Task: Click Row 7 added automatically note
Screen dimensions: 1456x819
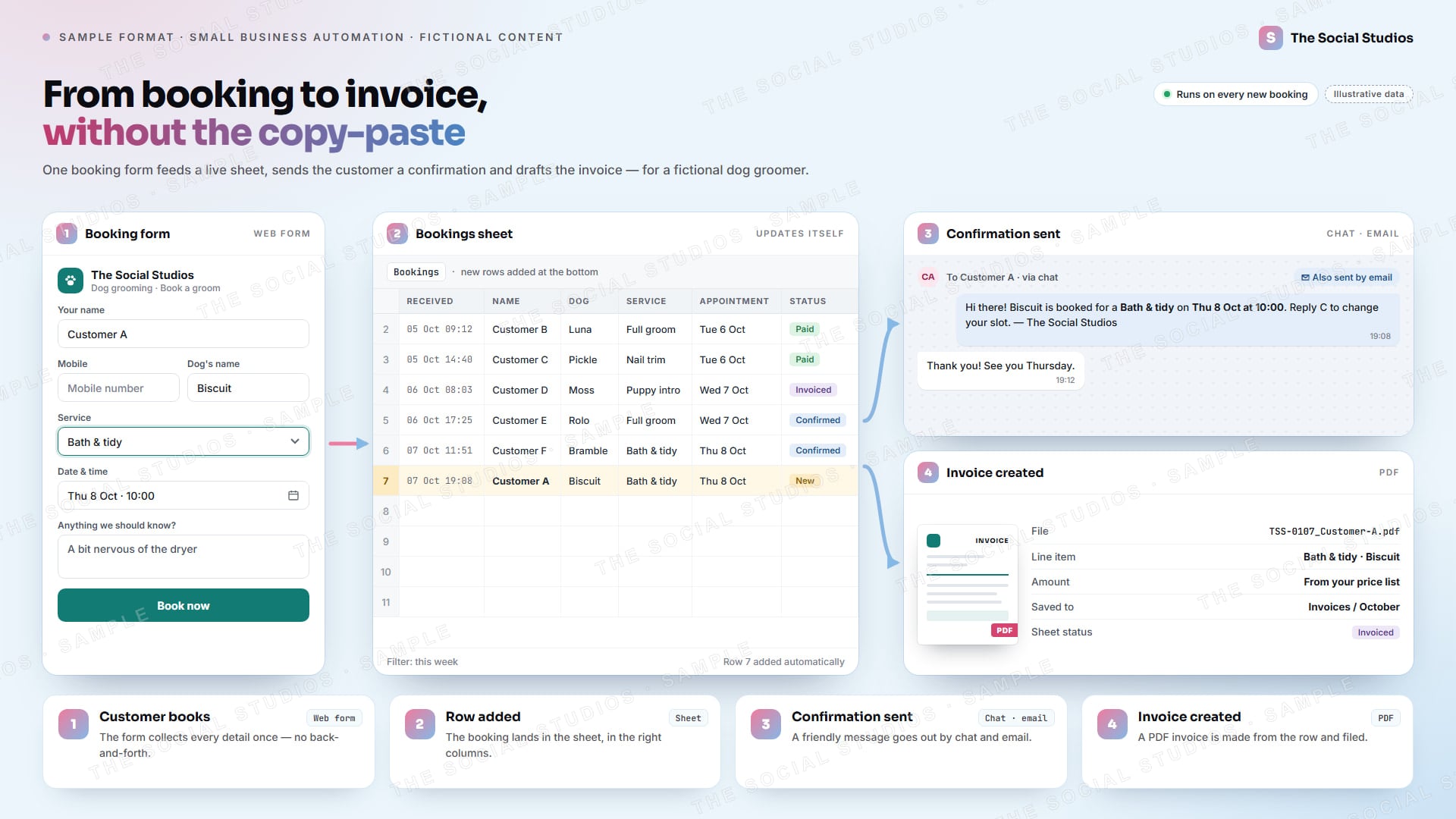Action: pos(783,662)
